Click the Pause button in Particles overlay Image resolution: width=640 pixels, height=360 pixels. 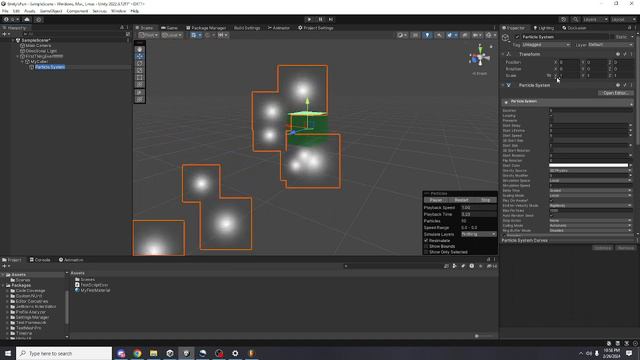[x=436, y=200]
